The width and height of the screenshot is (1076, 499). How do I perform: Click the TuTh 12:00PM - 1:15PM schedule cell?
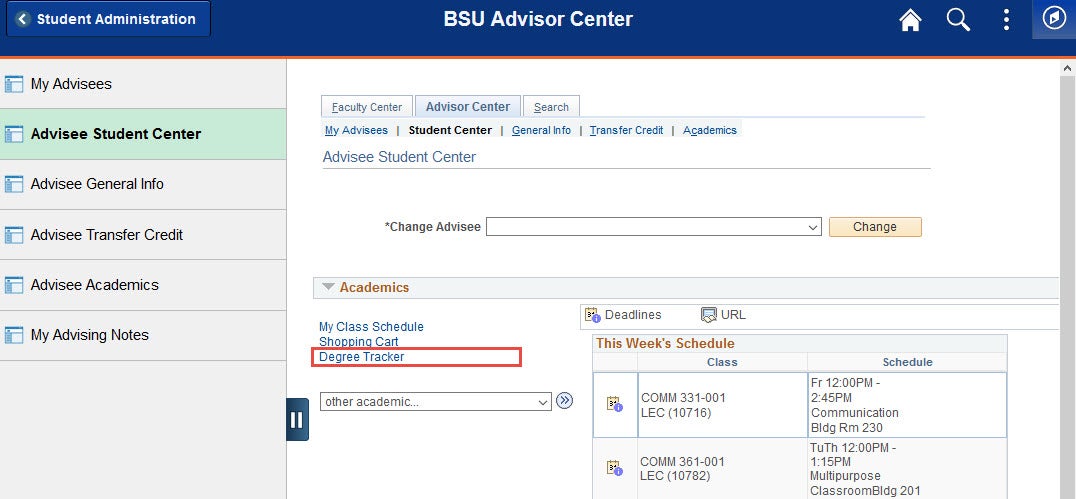tap(907, 469)
